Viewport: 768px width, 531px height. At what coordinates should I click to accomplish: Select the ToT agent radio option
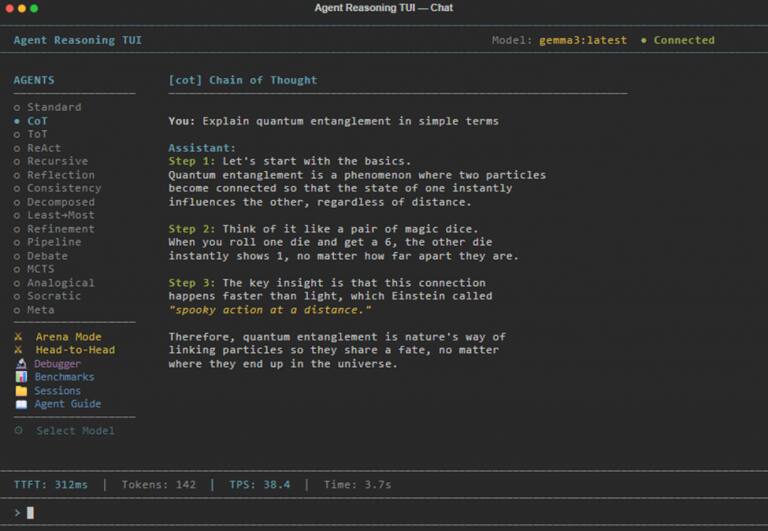point(30,134)
